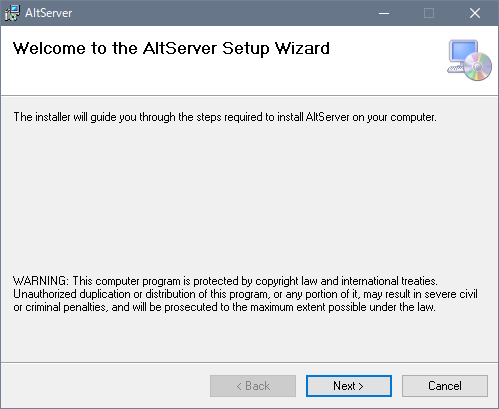
Task: Click the empty title bar area
Action: point(217,13)
